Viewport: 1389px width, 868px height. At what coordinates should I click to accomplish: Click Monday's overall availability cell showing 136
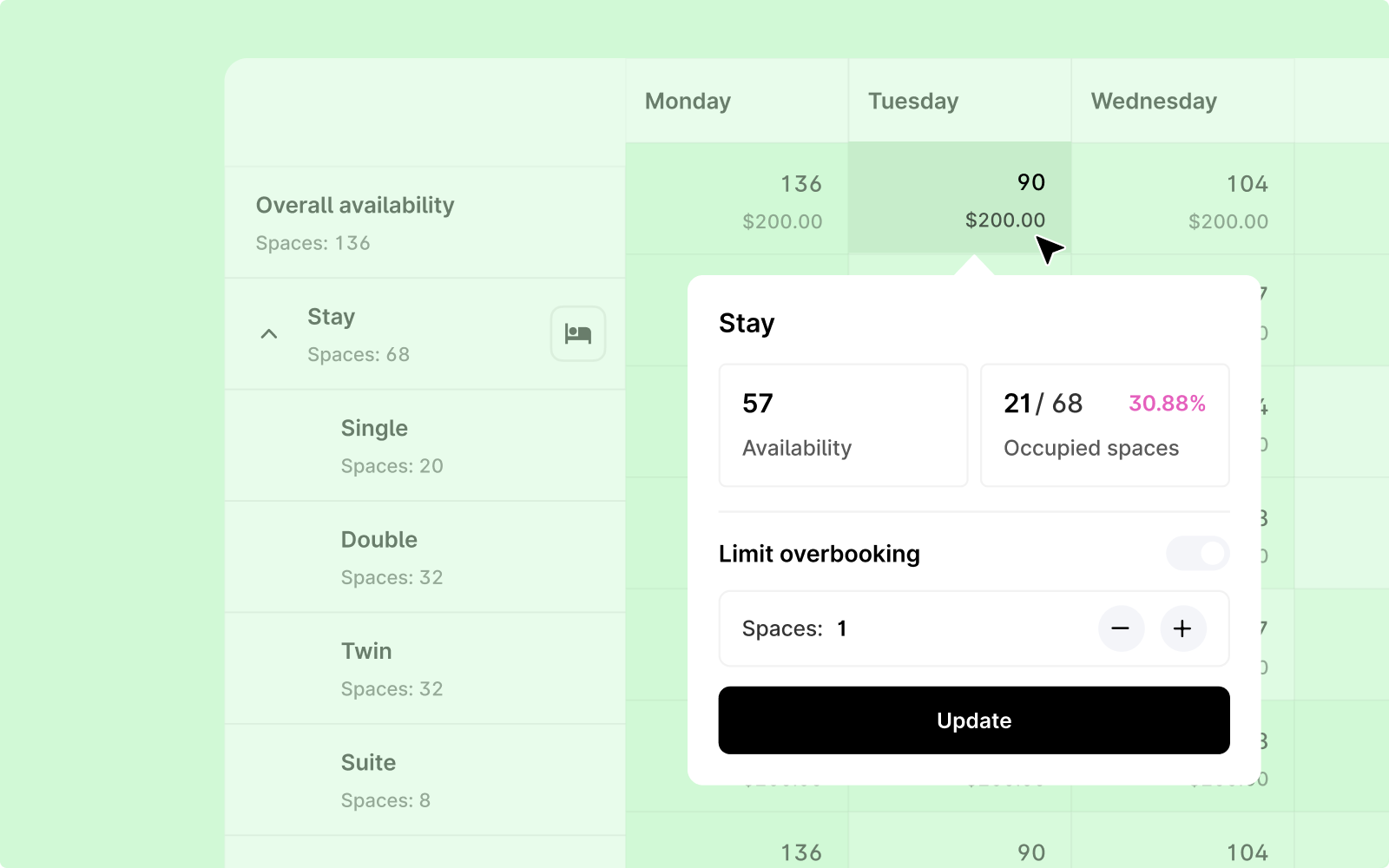(736, 201)
